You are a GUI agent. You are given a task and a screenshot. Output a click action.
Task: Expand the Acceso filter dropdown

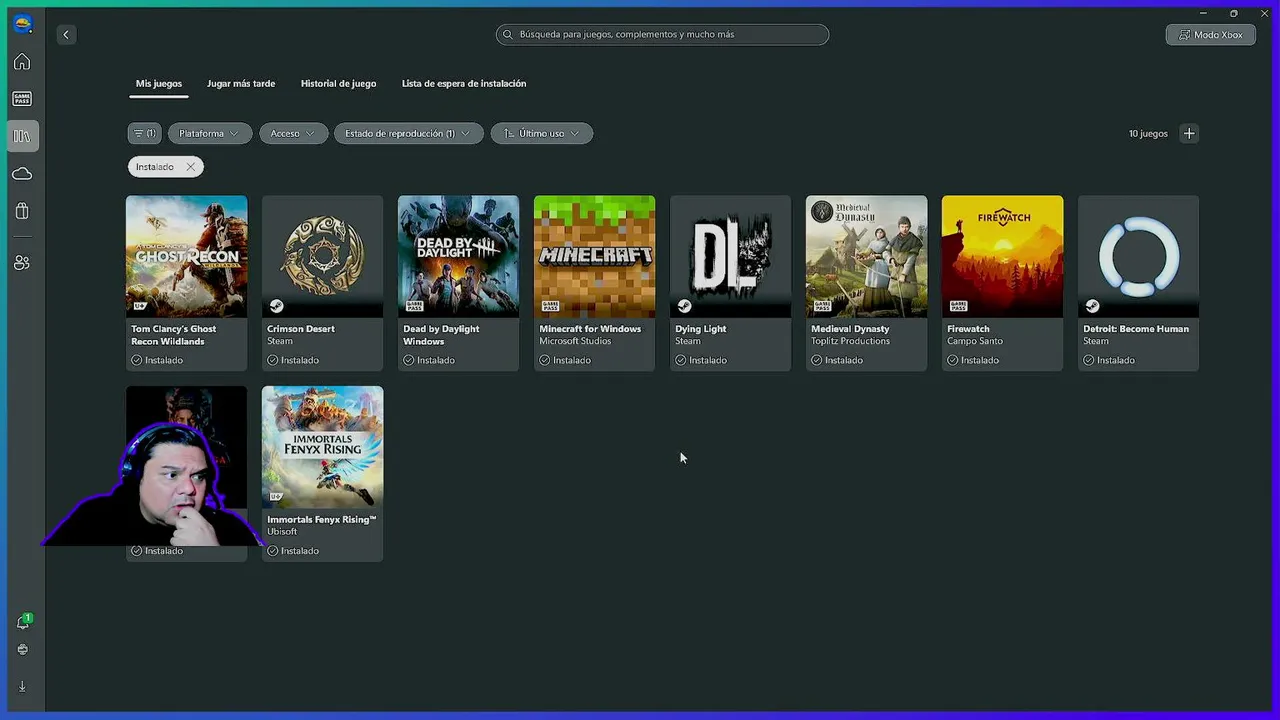point(293,133)
